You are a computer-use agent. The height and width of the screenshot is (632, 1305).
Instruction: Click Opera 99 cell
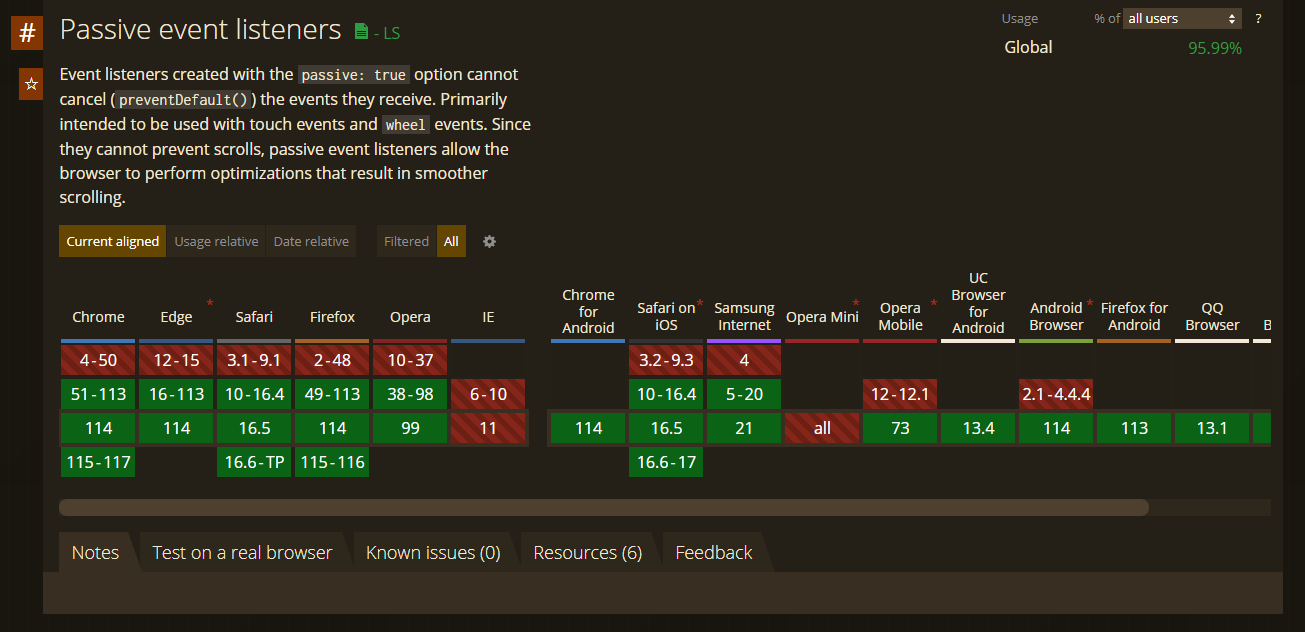[x=410, y=428]
